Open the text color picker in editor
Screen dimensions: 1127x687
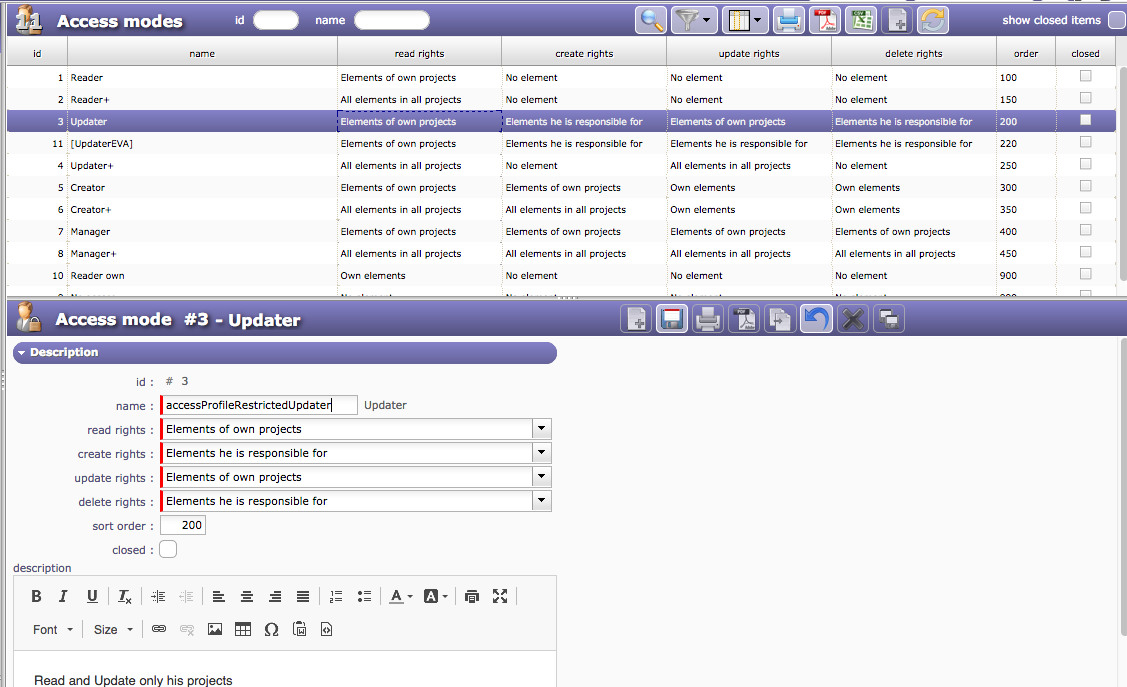point(401,596)
